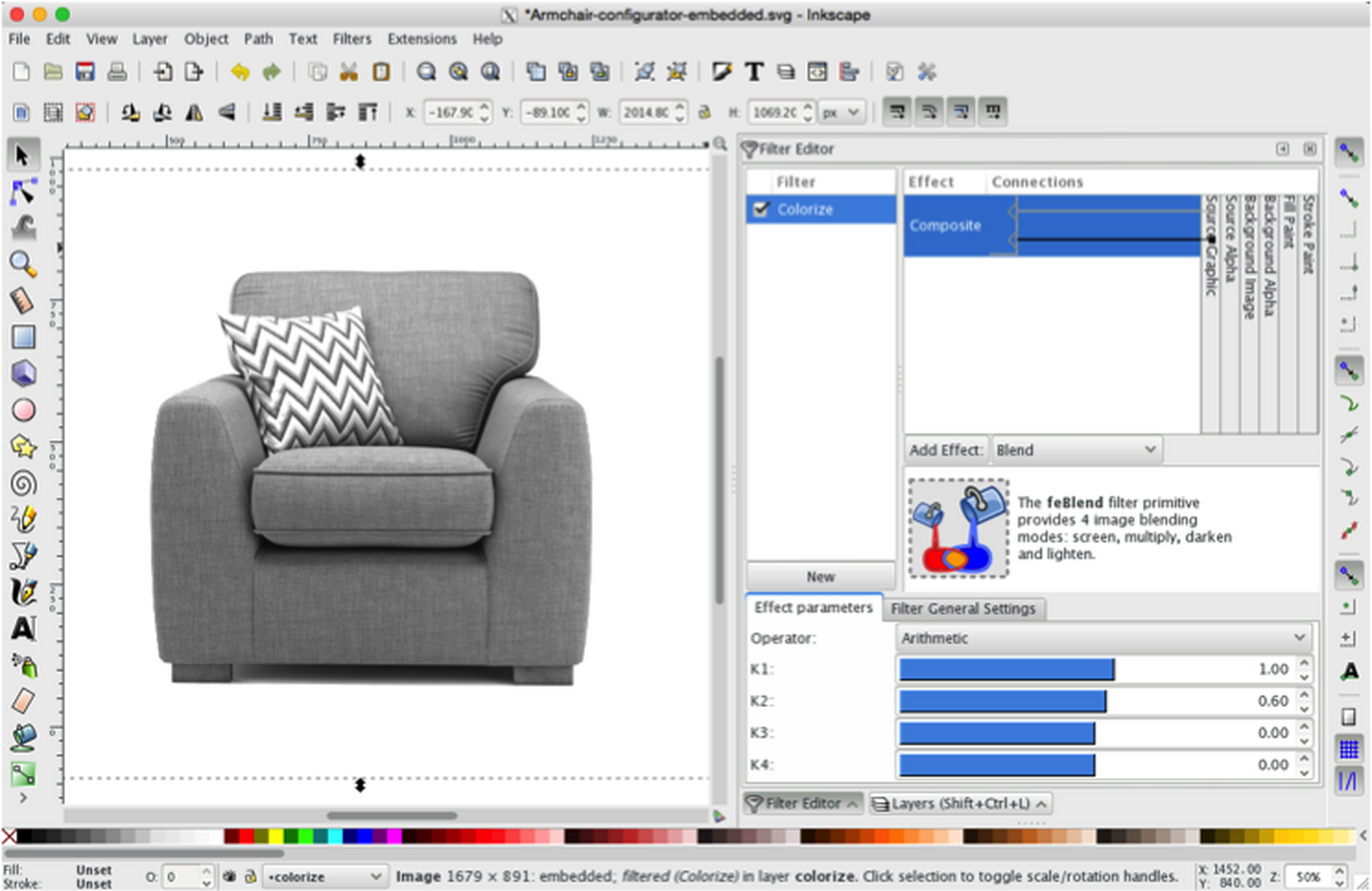Toggle move patterns with object button
This screenshot has height=891, width=1372.
993,112
